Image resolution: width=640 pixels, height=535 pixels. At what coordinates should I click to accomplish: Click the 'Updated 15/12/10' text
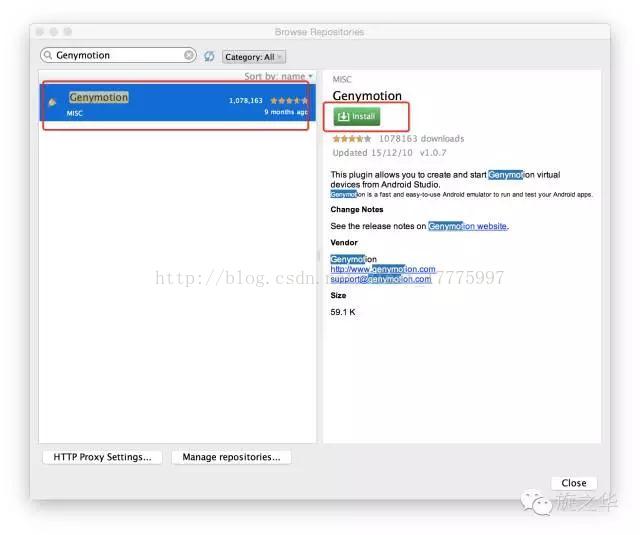pyautogui.click(x=372, y=153)
